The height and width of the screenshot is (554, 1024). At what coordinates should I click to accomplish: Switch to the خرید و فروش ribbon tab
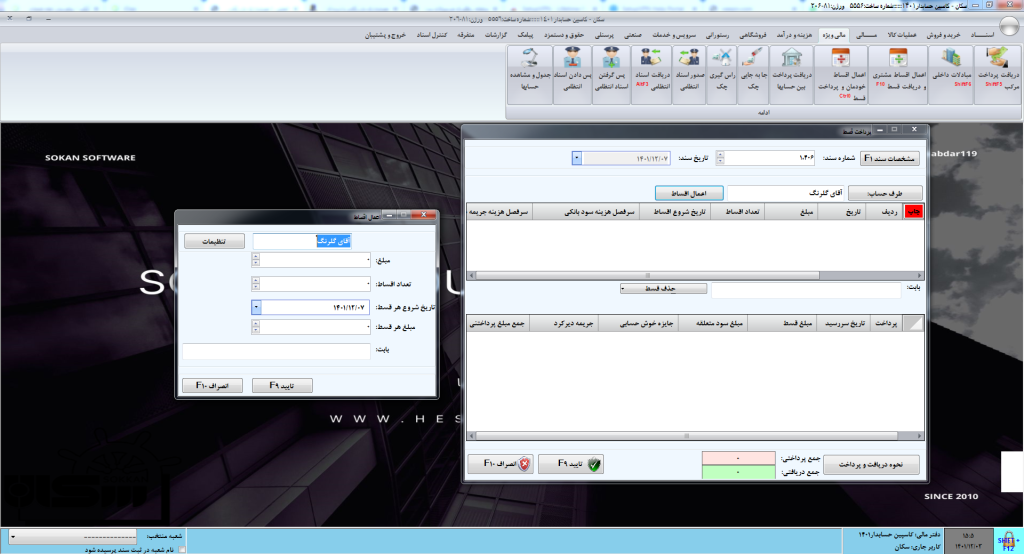(x=944, y=35)
